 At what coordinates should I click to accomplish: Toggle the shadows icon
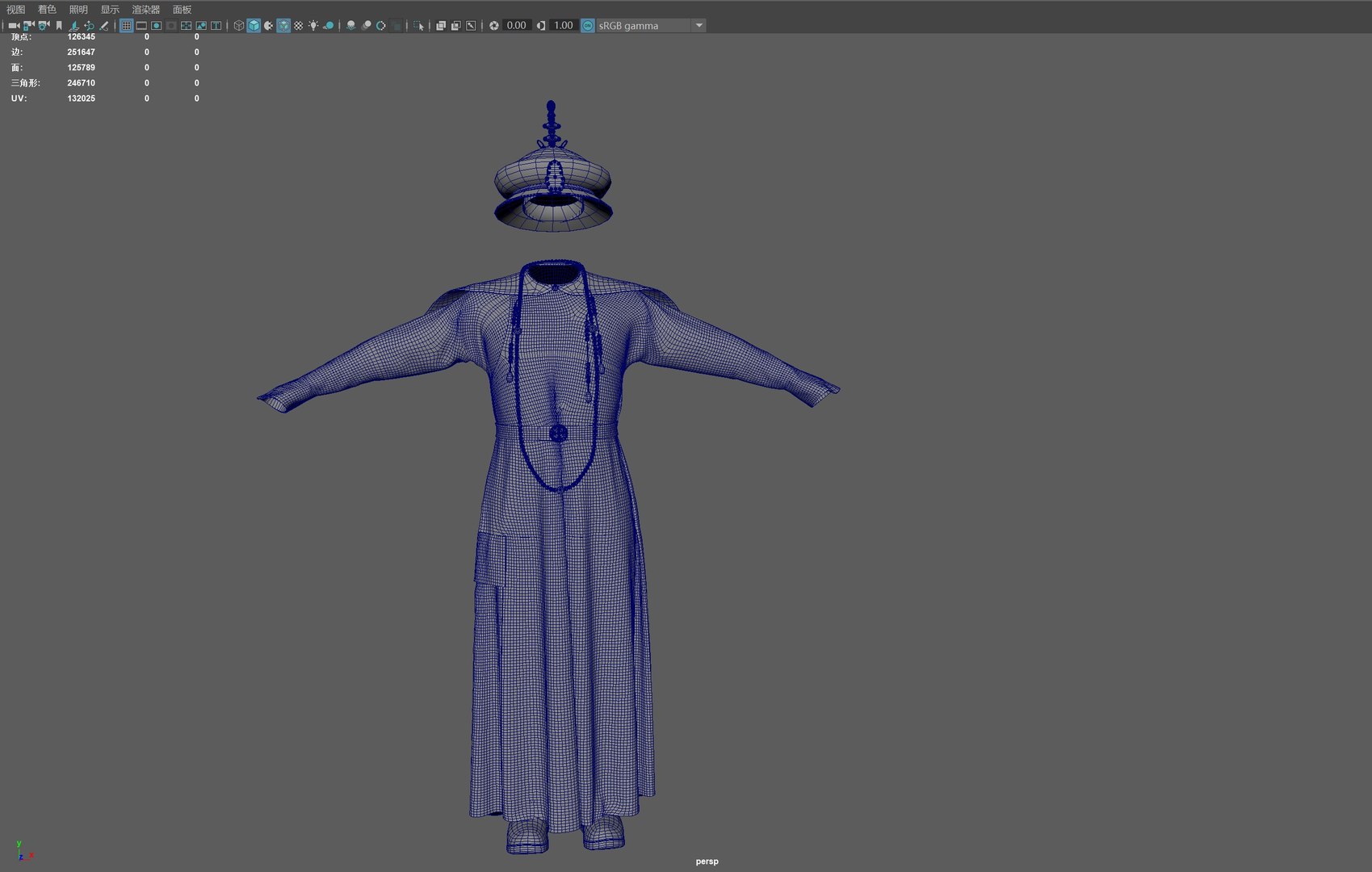pos(329,26)
